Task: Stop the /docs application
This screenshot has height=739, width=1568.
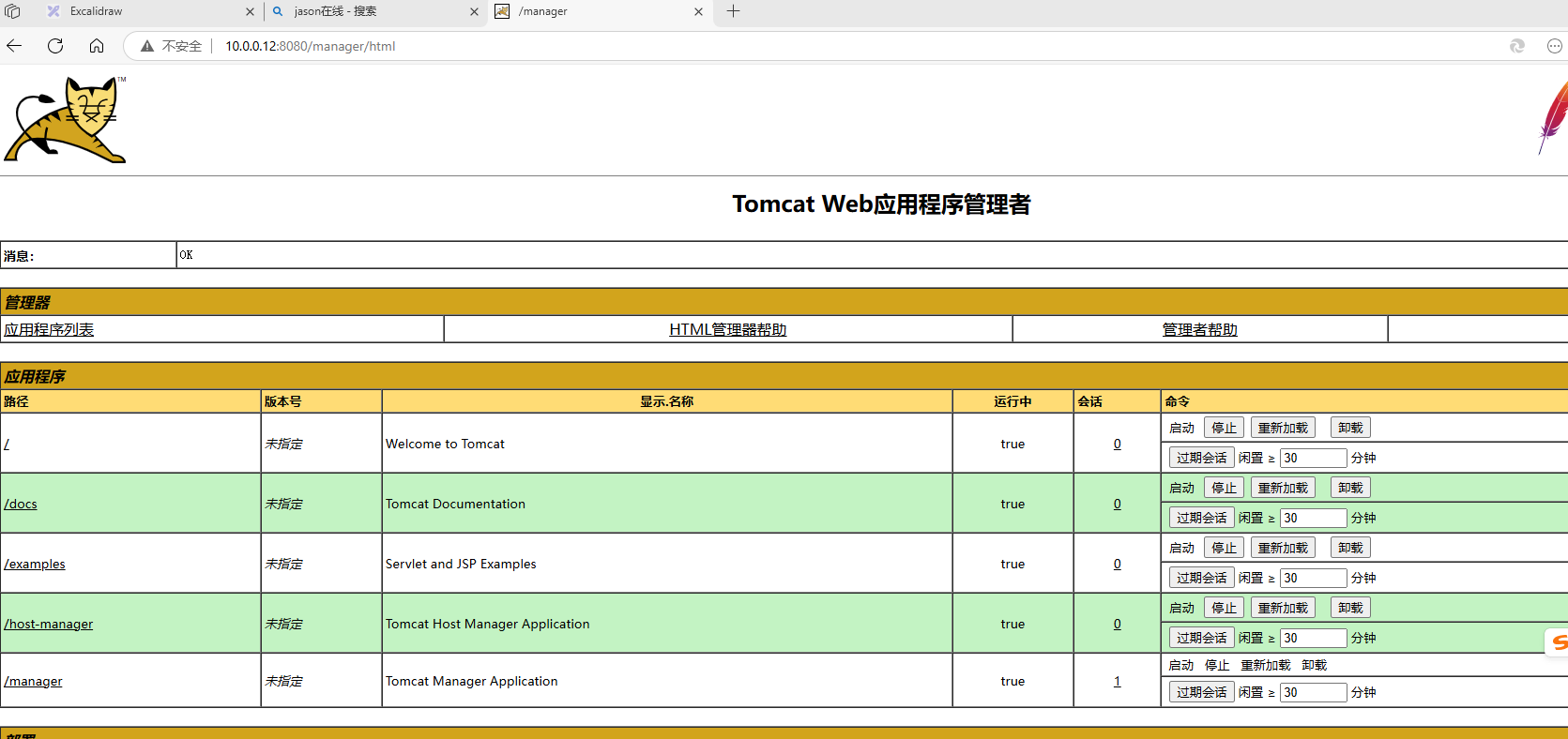Action: 1224,488
